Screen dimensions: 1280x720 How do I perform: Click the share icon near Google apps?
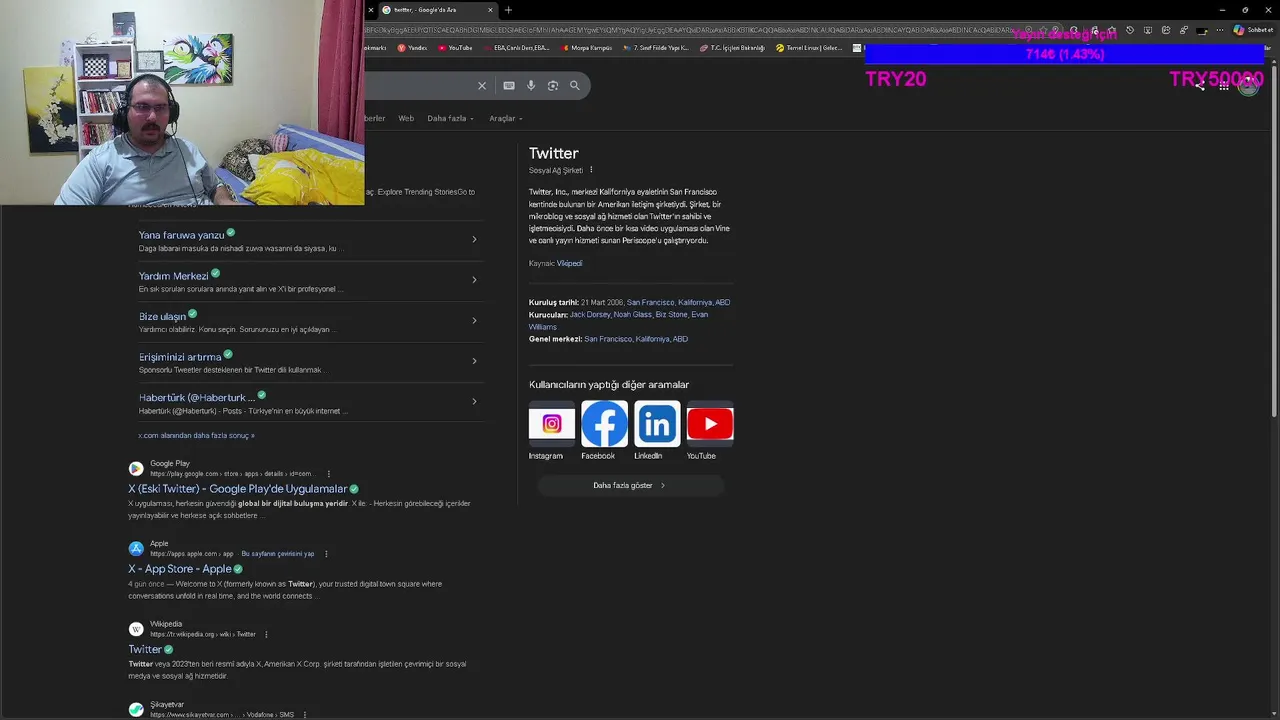click(x=1200, y=86)
